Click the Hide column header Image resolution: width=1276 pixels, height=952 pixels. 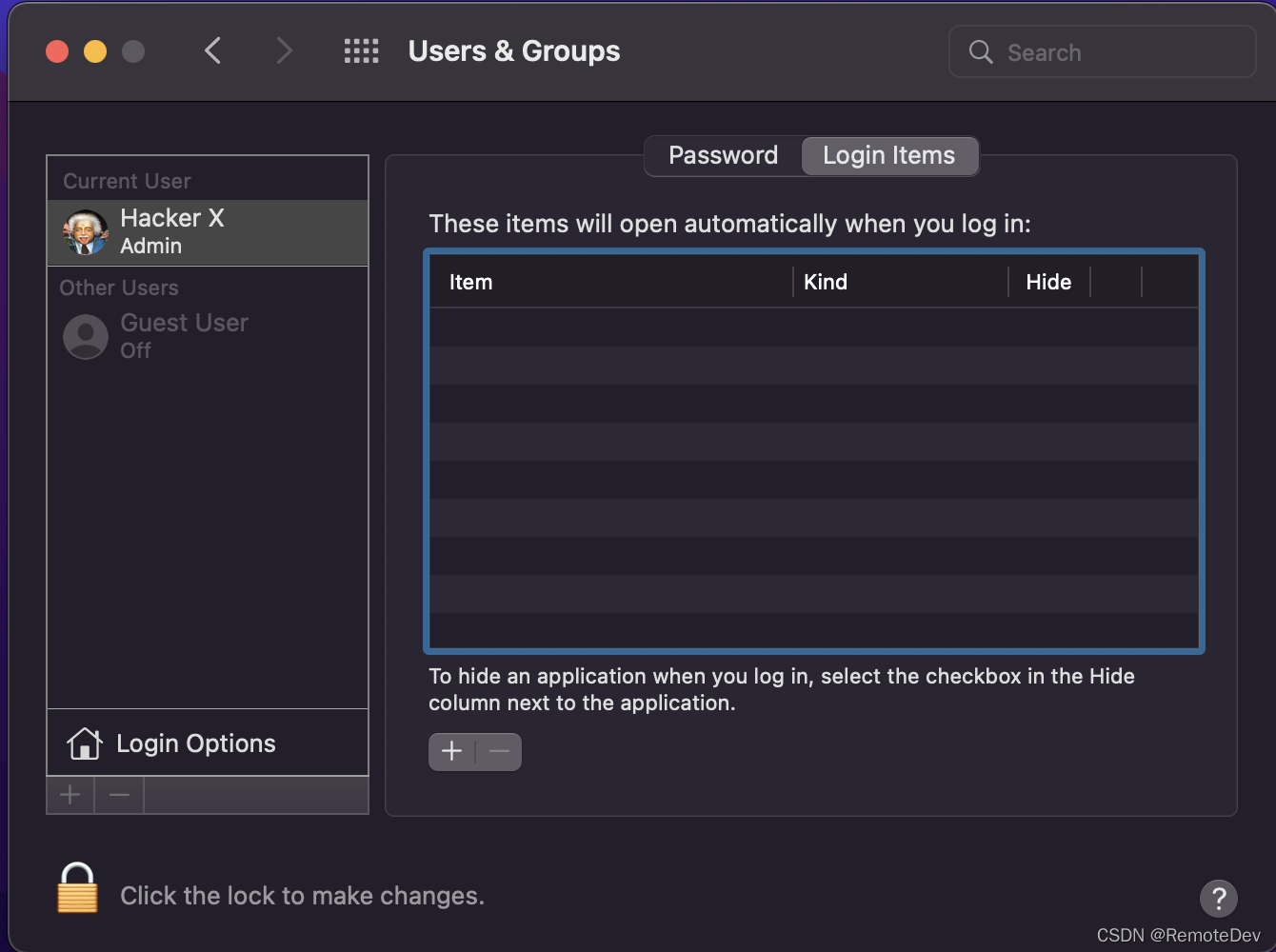click(1048, 282)
